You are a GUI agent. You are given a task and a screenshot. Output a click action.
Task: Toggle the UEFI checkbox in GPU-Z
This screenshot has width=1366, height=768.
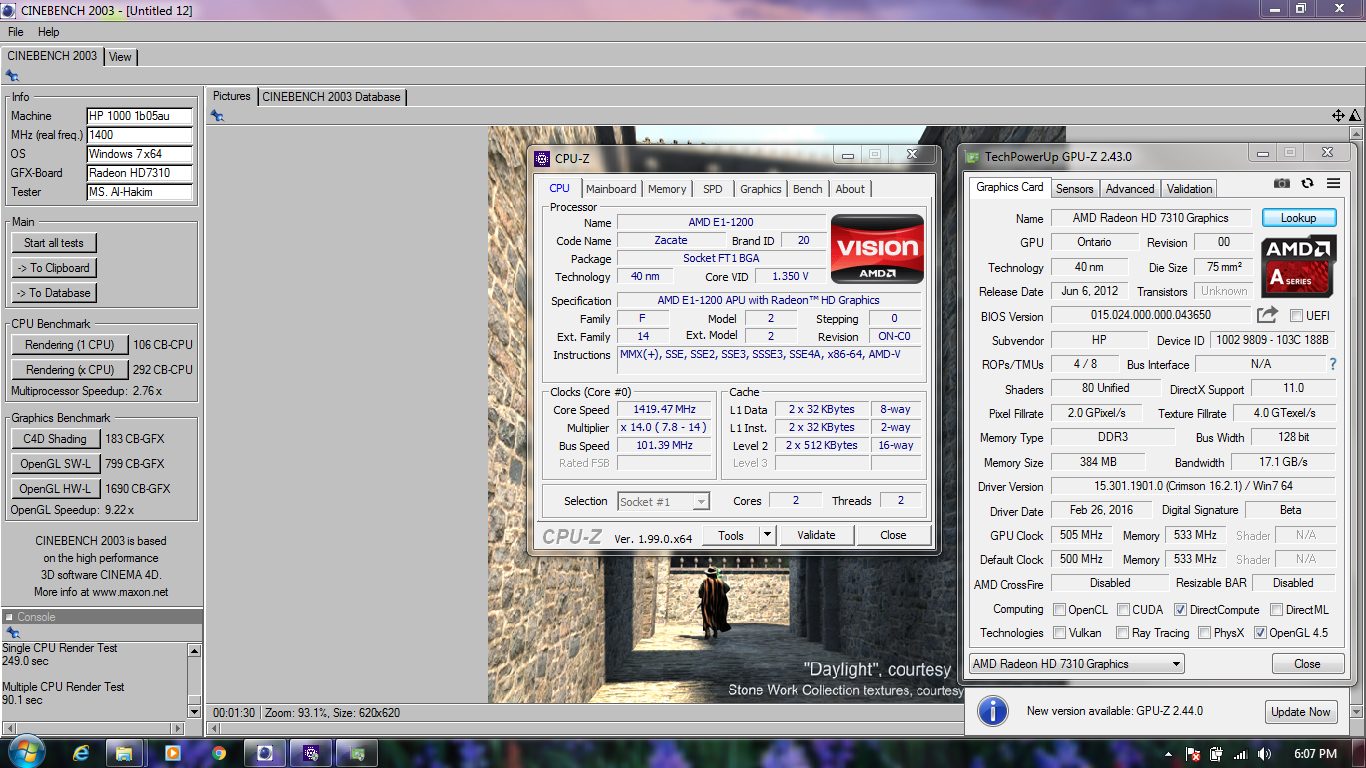click(x=1296, y=316)
